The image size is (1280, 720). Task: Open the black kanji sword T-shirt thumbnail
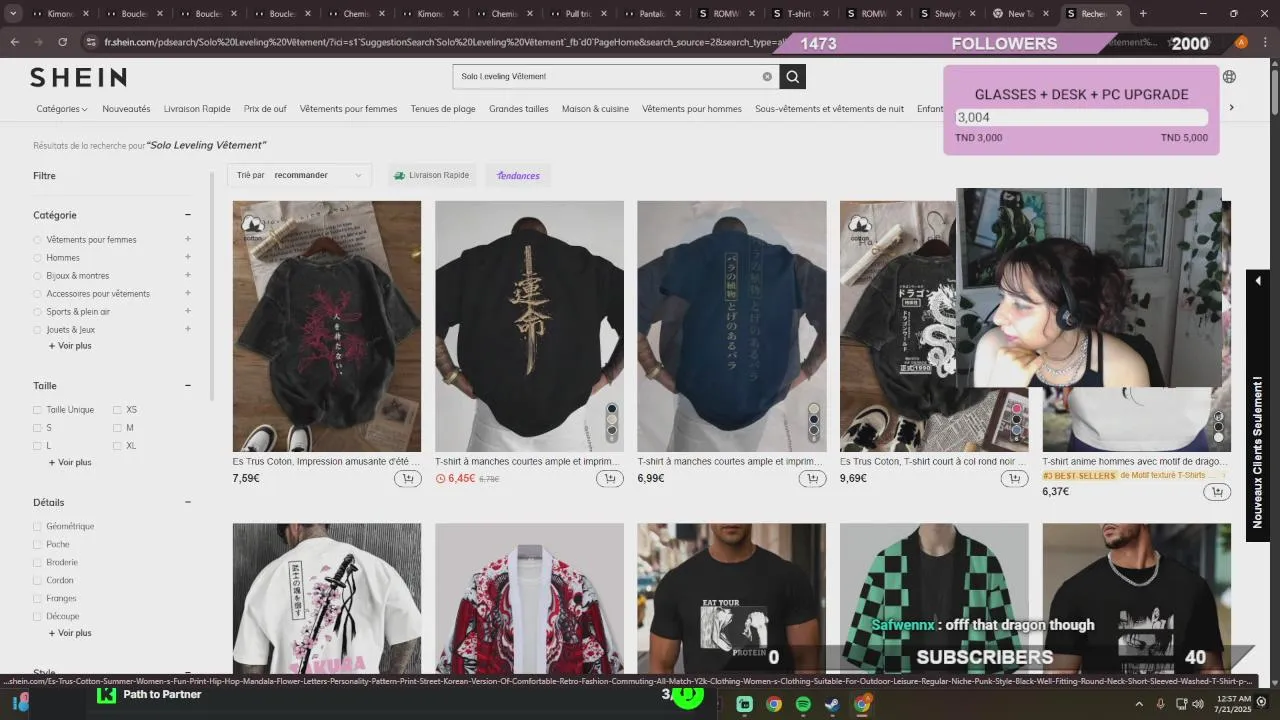pos(529,326)
